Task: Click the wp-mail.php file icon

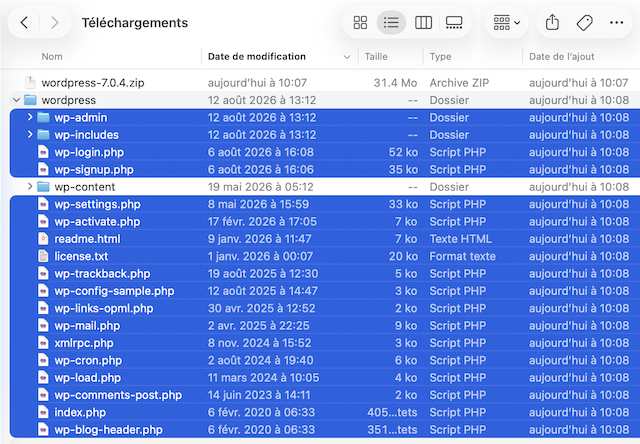Action: (43, 326)
